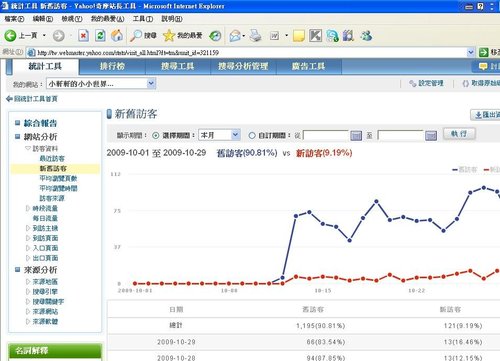The width and height of the screenshot is (500, 361).
Task: Open the 我的最愛(A) menu
Action: point(107,19)
